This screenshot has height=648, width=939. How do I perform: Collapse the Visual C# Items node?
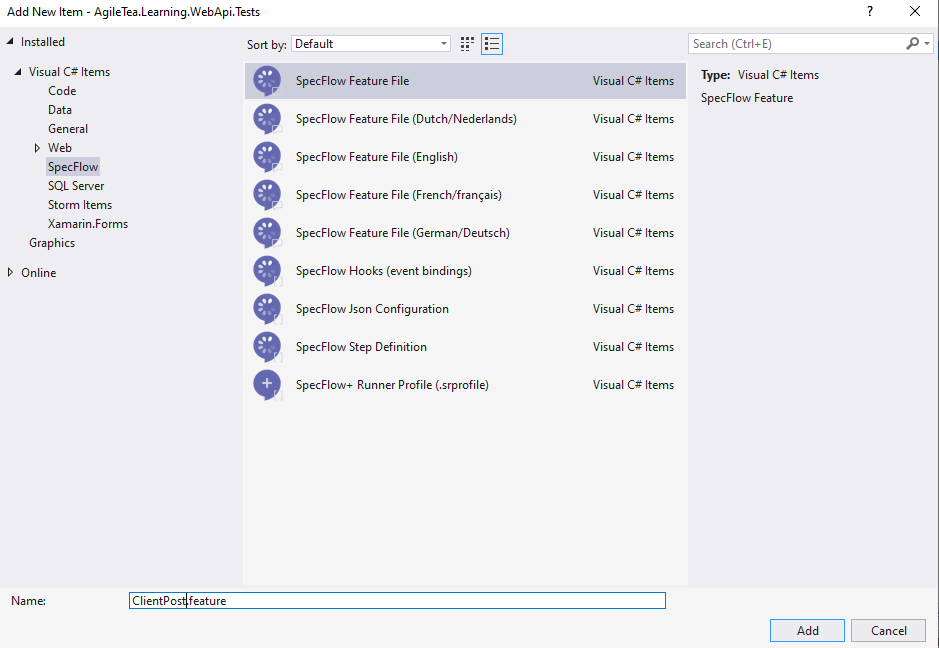tap(18, 72)
